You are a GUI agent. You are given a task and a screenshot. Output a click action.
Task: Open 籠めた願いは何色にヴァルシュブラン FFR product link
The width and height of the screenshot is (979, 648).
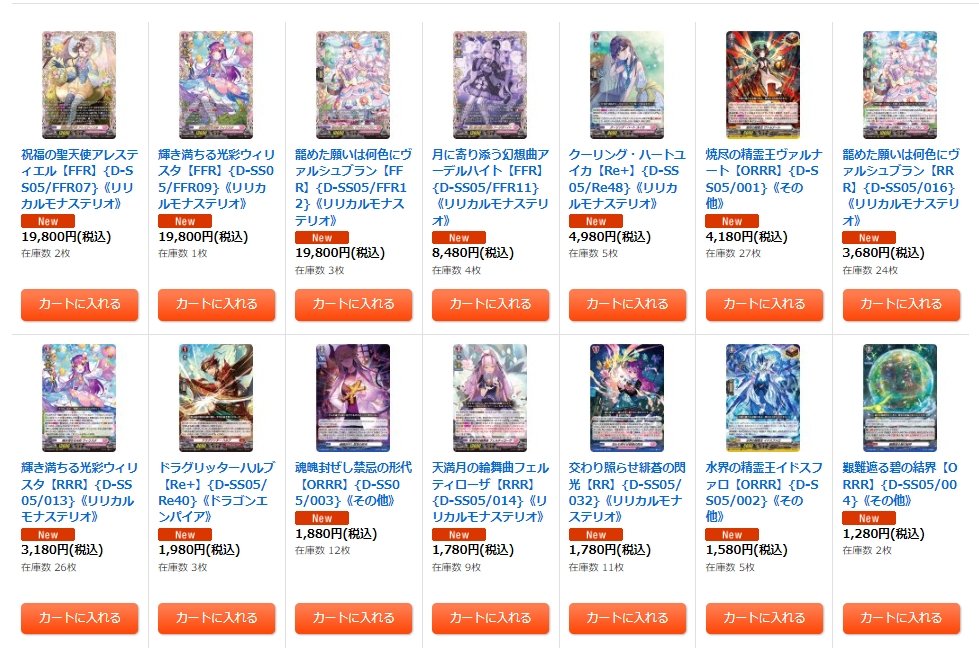[x=353, y=187]
